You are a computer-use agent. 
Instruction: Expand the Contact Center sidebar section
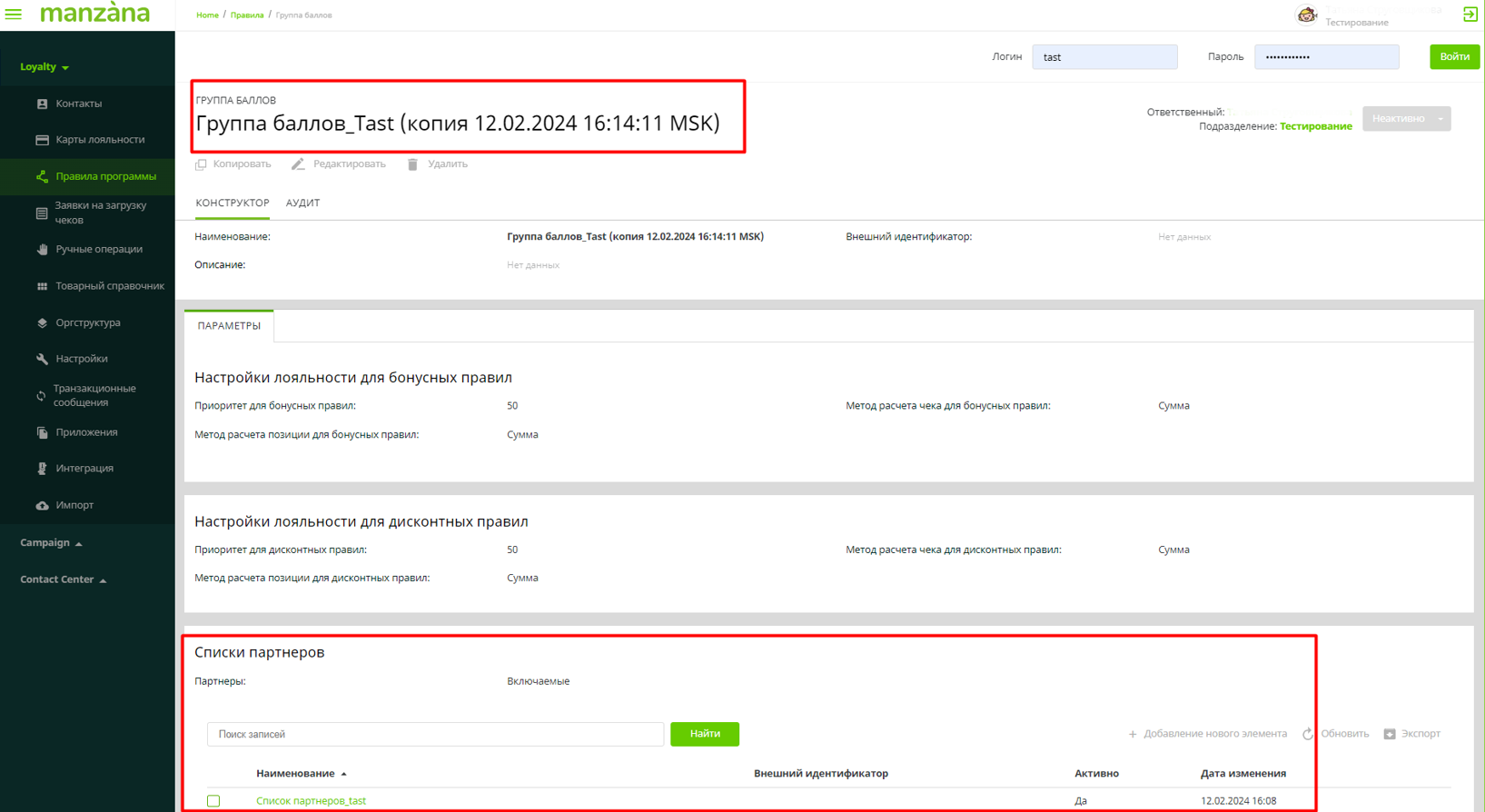click(x=63, y=579)
